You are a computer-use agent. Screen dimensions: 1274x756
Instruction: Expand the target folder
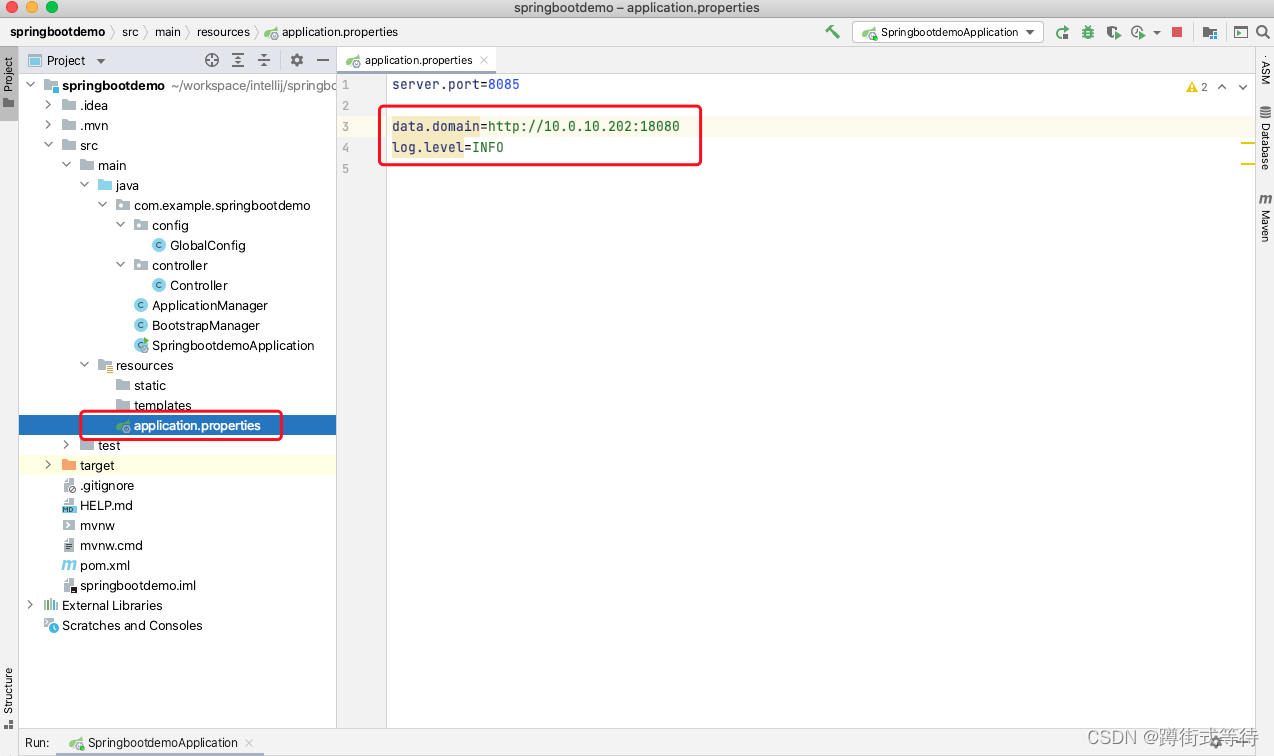point(48,465)
